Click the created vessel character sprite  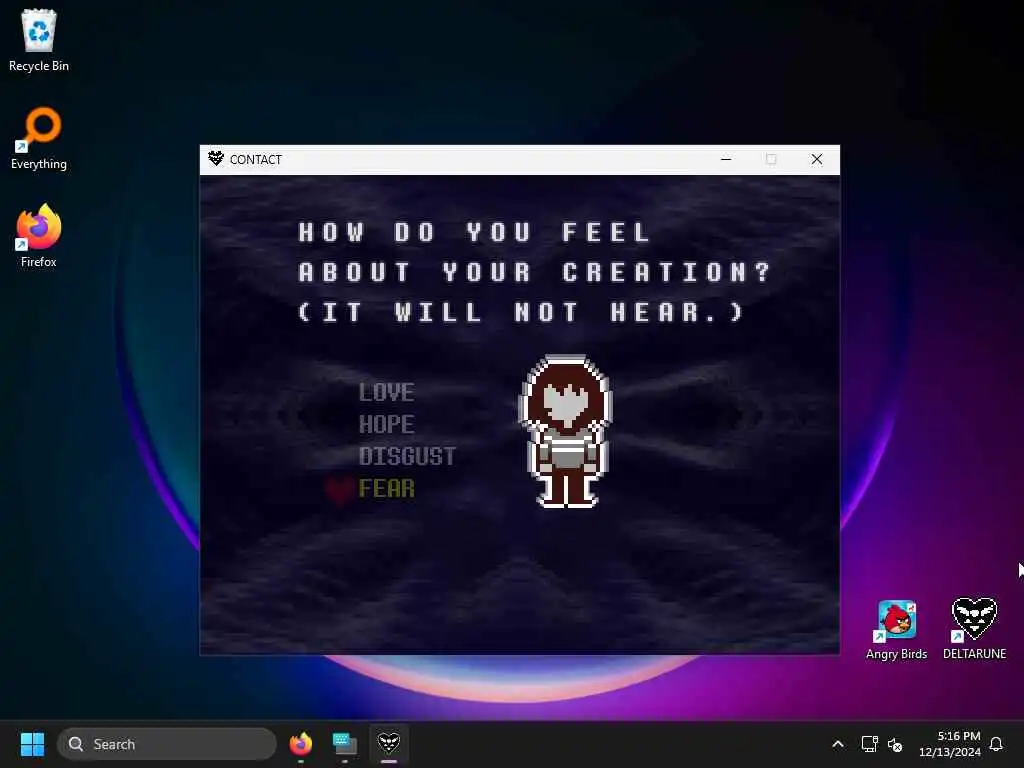[566, 431]
